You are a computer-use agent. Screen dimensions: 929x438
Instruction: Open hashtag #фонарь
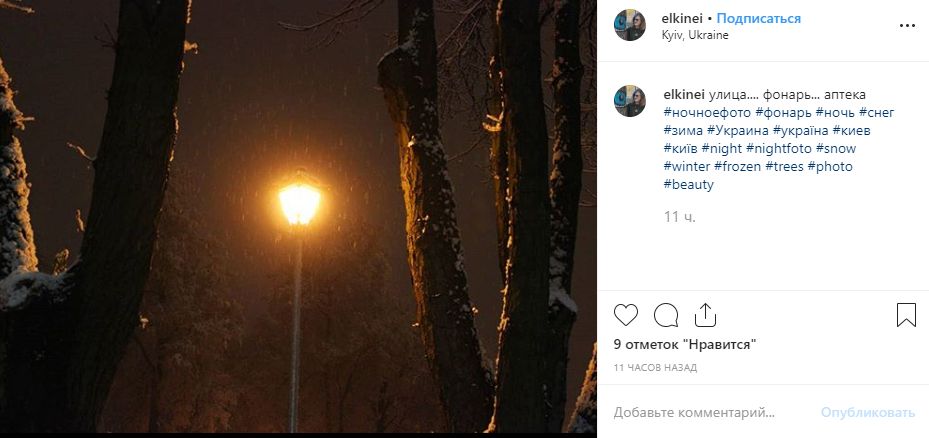click(783, 112)
